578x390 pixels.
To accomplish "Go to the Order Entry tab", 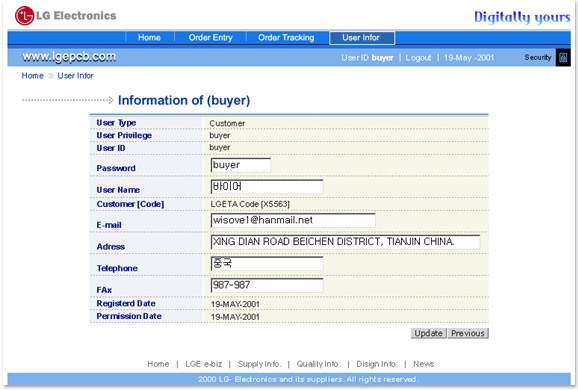I will (x=210, y=38).
